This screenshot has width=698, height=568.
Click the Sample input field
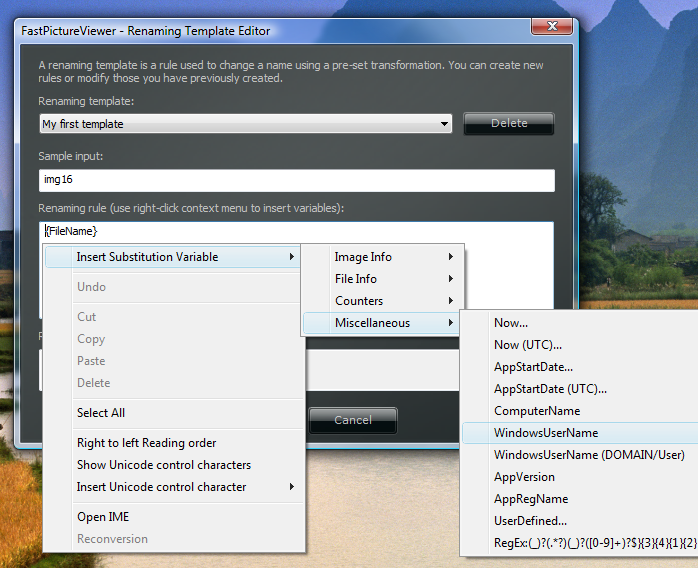(x=297, y=180)
